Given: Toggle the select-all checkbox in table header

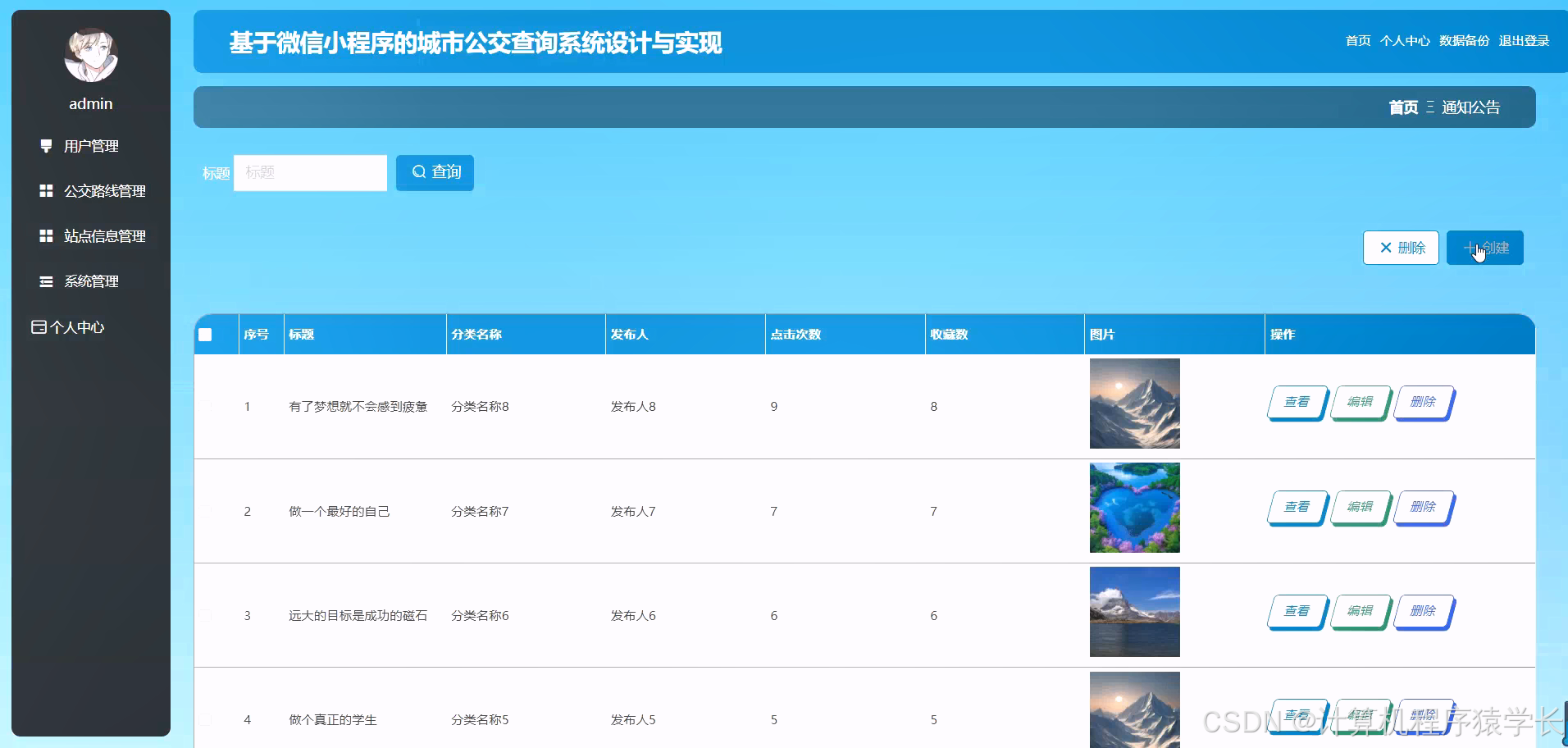Looking at the screenshot, I should [x=206, y=334].
